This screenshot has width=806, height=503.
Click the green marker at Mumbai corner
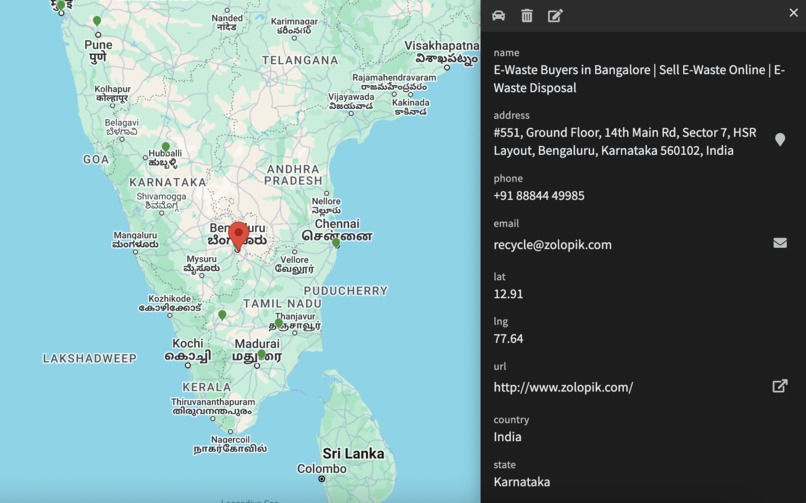pyautogui.click(x=61, y=5)
